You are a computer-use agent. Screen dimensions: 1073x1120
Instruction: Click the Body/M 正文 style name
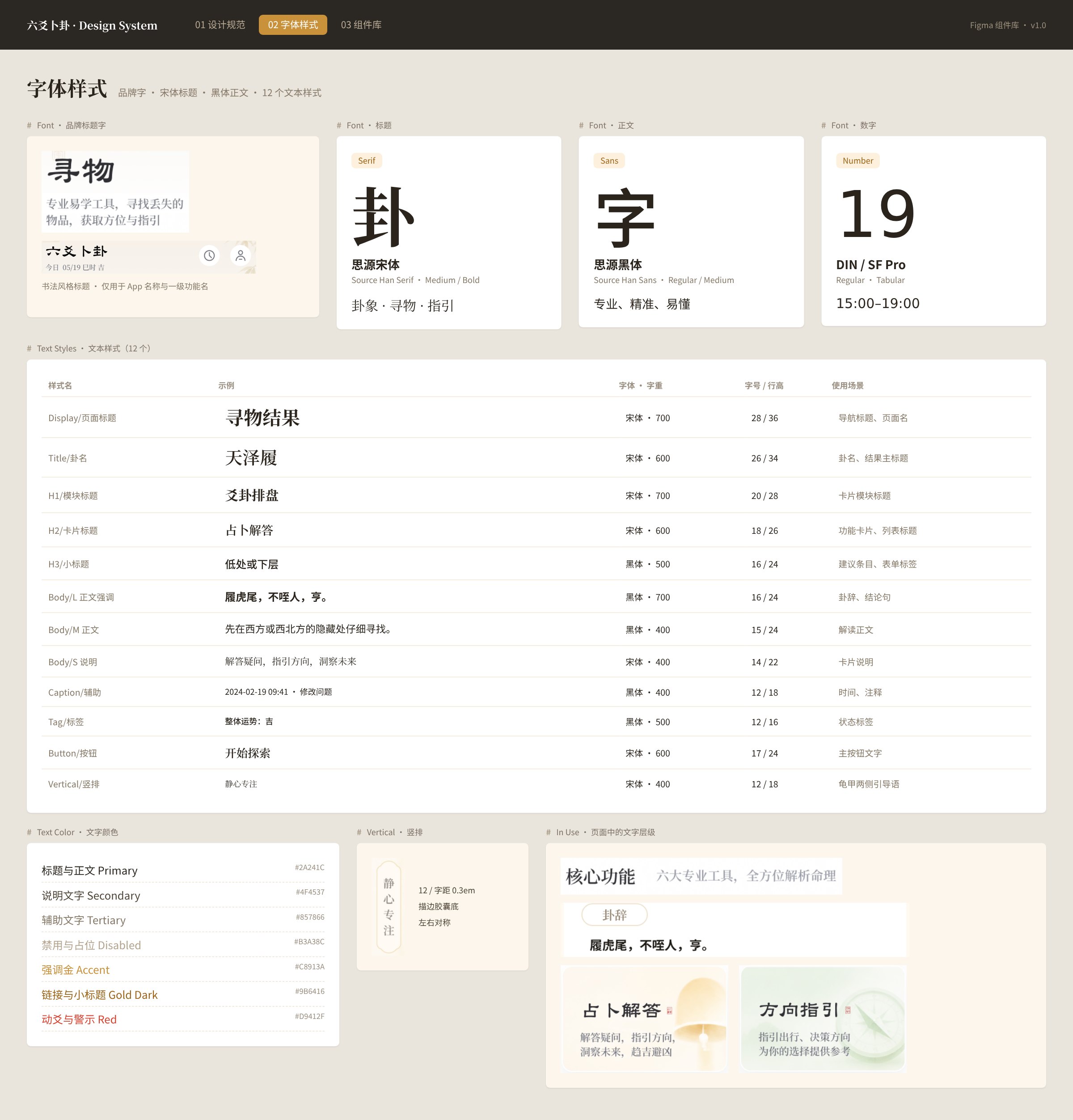pyautogui.click(x=74, y=630)
